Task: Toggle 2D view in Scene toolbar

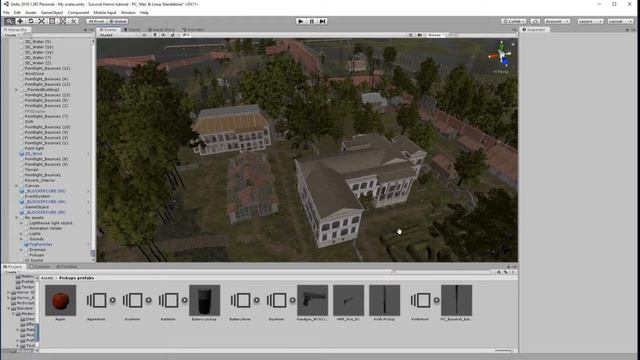Action: click(x=144, y=35)
